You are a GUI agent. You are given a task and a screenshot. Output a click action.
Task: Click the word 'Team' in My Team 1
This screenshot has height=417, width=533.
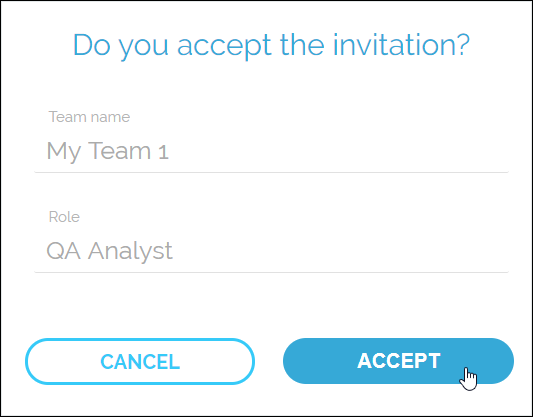(x=119, y=150)
